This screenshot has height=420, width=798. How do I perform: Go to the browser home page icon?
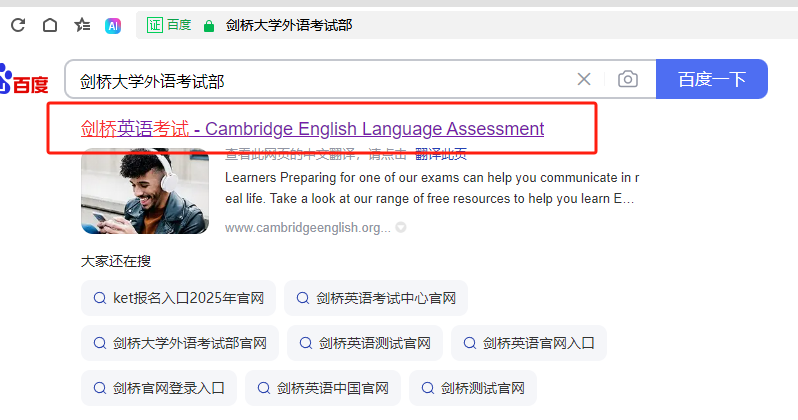pos(50,25)
